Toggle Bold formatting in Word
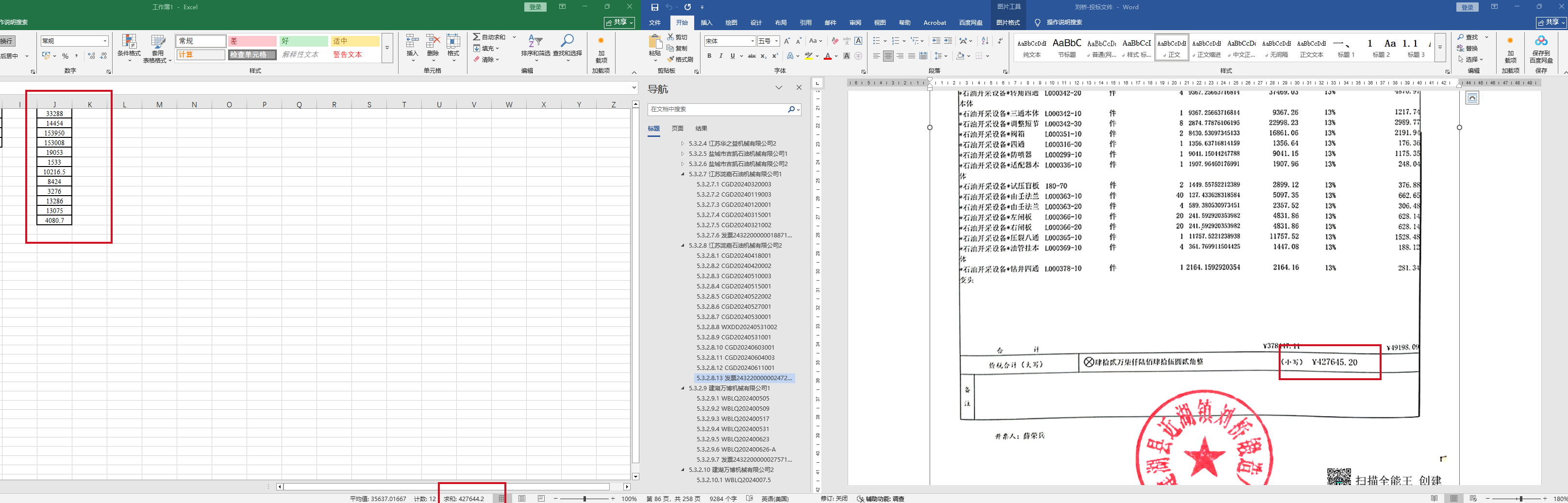Screen dimensions: 1568x503 coord(709,56)
